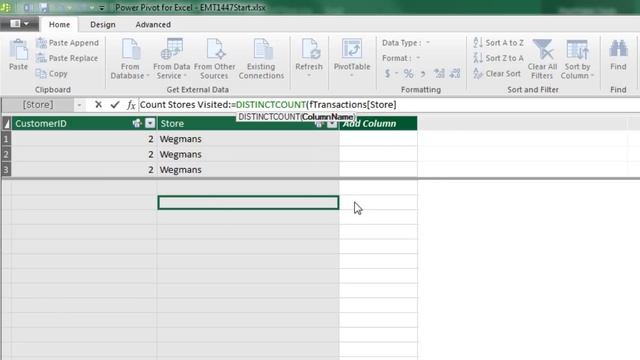Switch to the Home tab

(59, 24)
